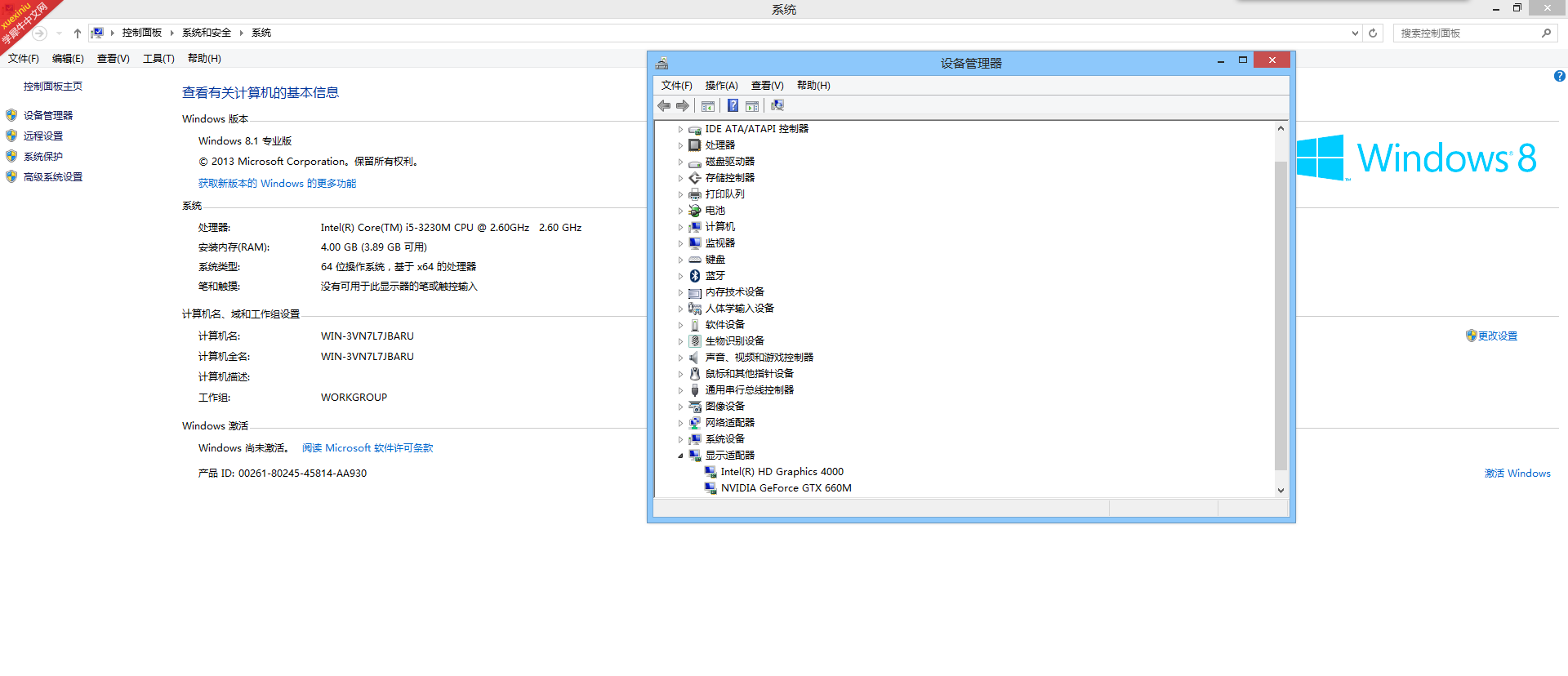
Task: Open 文件(F) menu in System window
Action: point(24,59)
